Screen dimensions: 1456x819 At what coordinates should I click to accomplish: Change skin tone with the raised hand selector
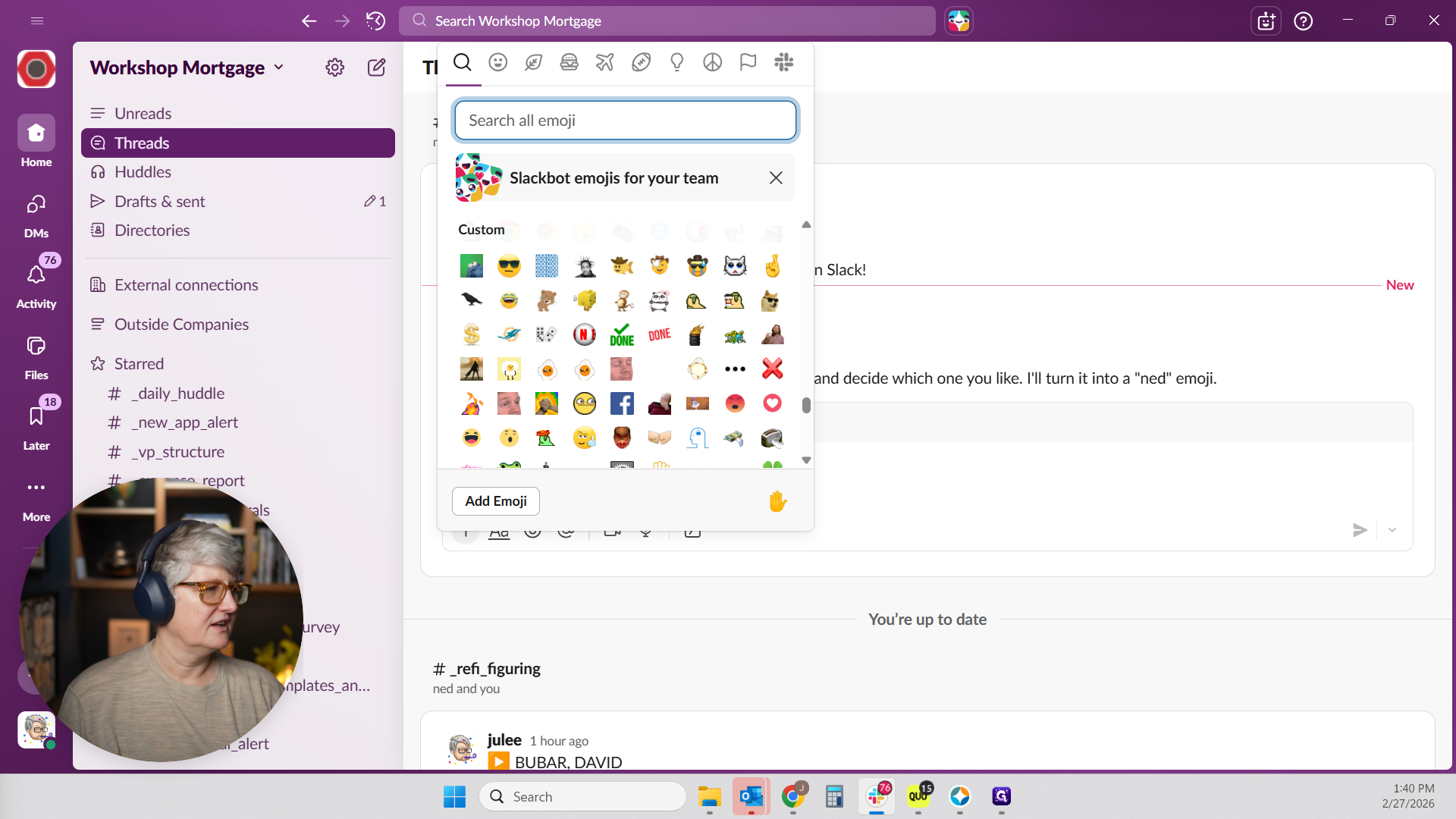[776, 500]
